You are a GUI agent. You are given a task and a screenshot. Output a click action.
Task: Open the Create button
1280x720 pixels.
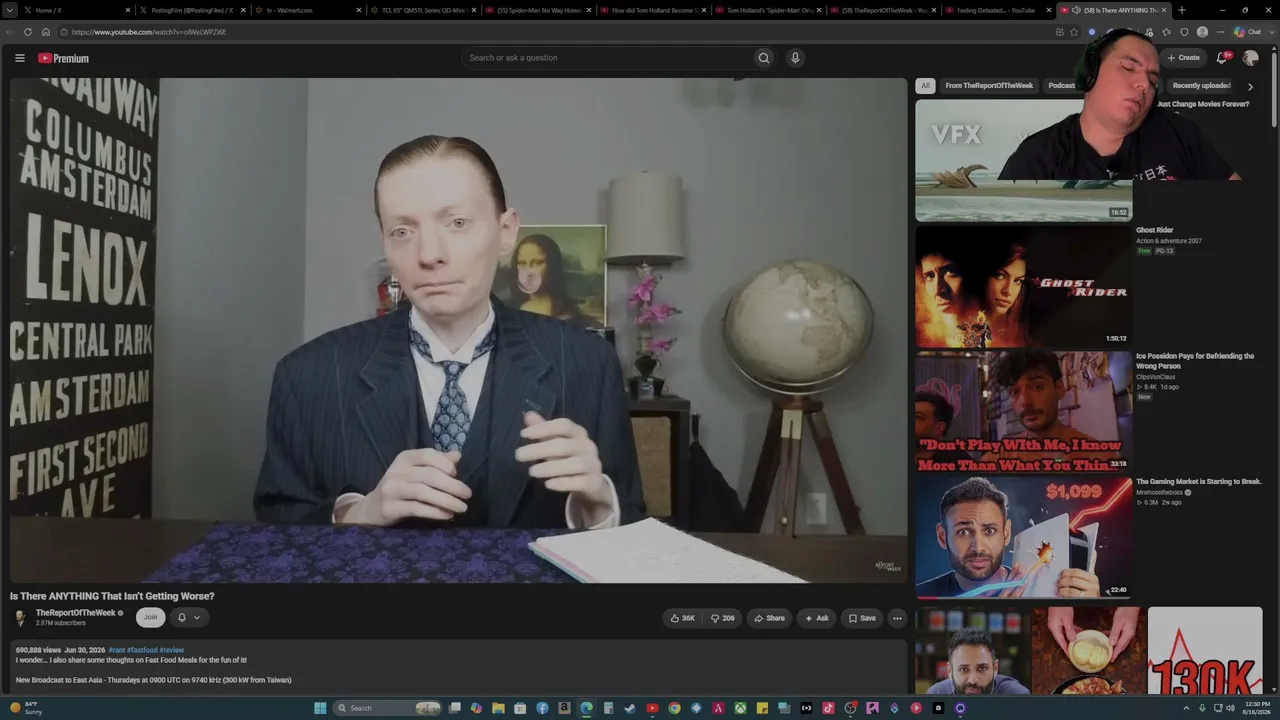1184,58
